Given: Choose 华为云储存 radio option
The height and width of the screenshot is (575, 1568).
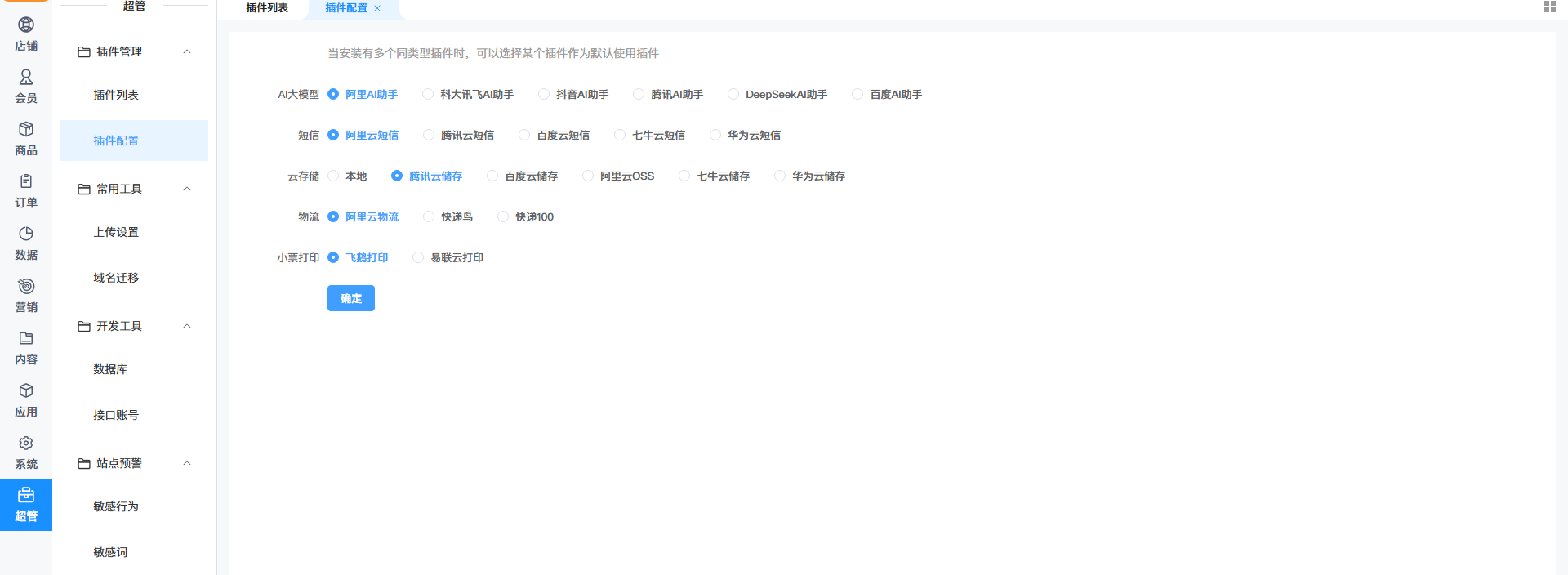Looking at the screenshot, I should pyautogui.click(x=810, y=176).
